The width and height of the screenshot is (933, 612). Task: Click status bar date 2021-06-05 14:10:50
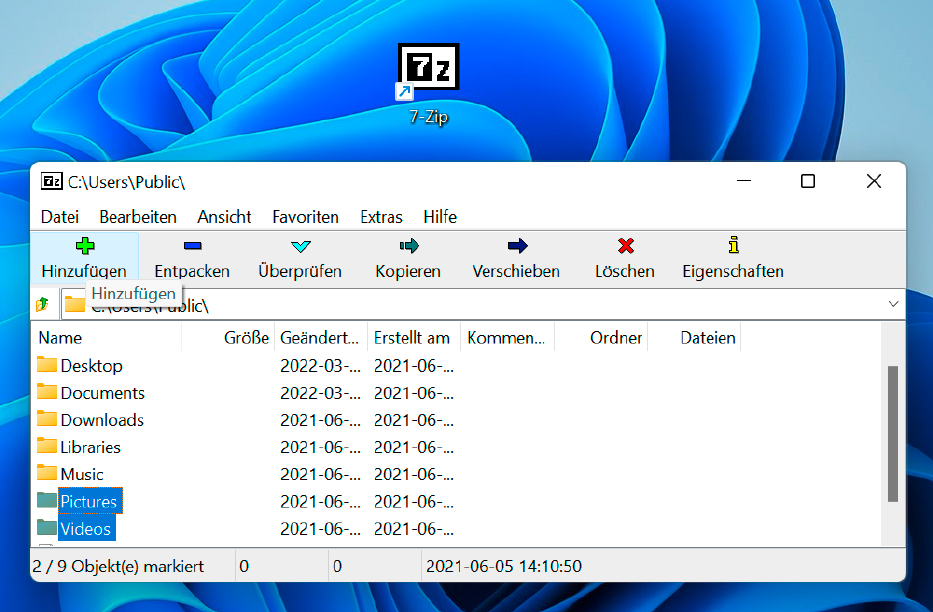tap(504, 566)
